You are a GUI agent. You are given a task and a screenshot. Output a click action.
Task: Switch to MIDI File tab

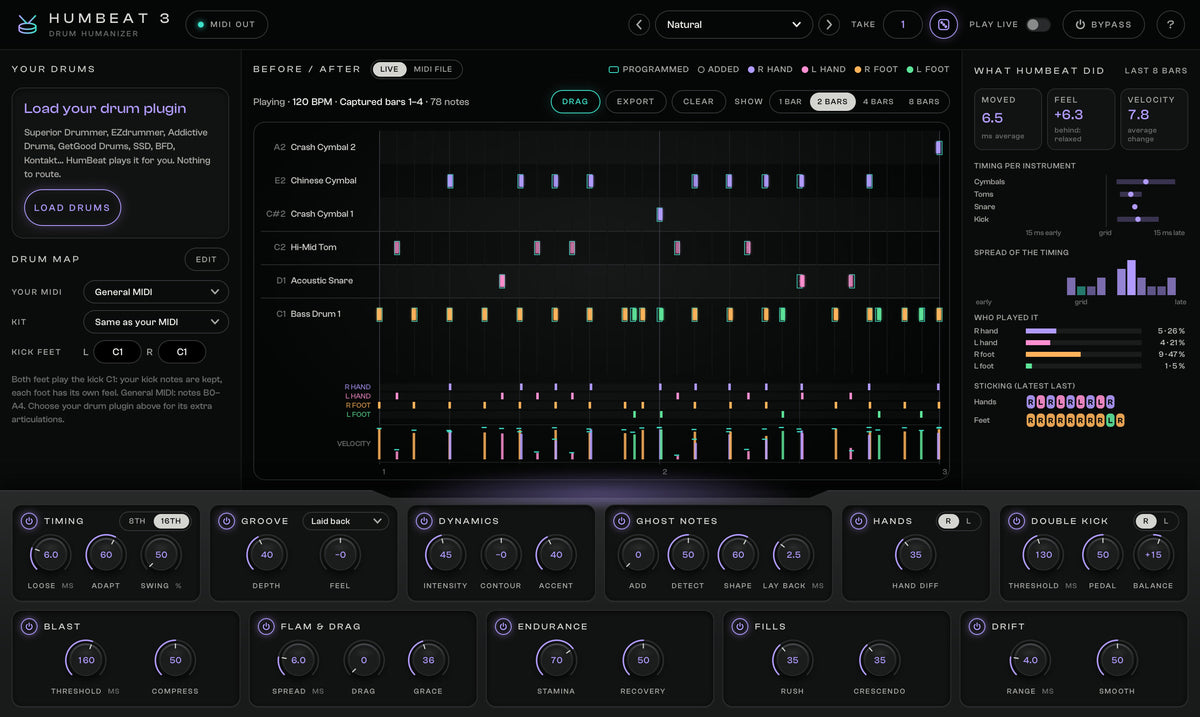tap(433, 69)
